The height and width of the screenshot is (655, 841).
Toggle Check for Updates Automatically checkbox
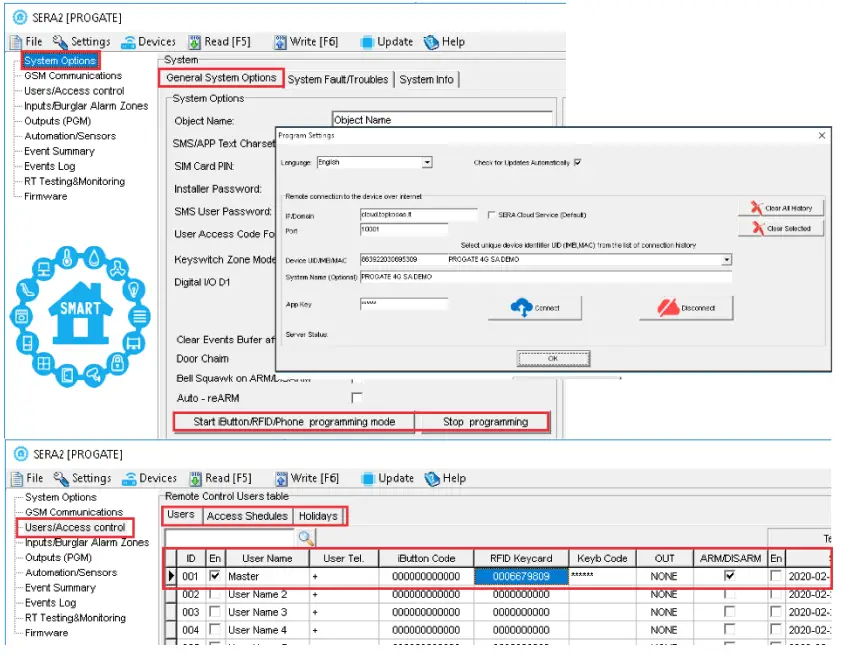[578, 162]
